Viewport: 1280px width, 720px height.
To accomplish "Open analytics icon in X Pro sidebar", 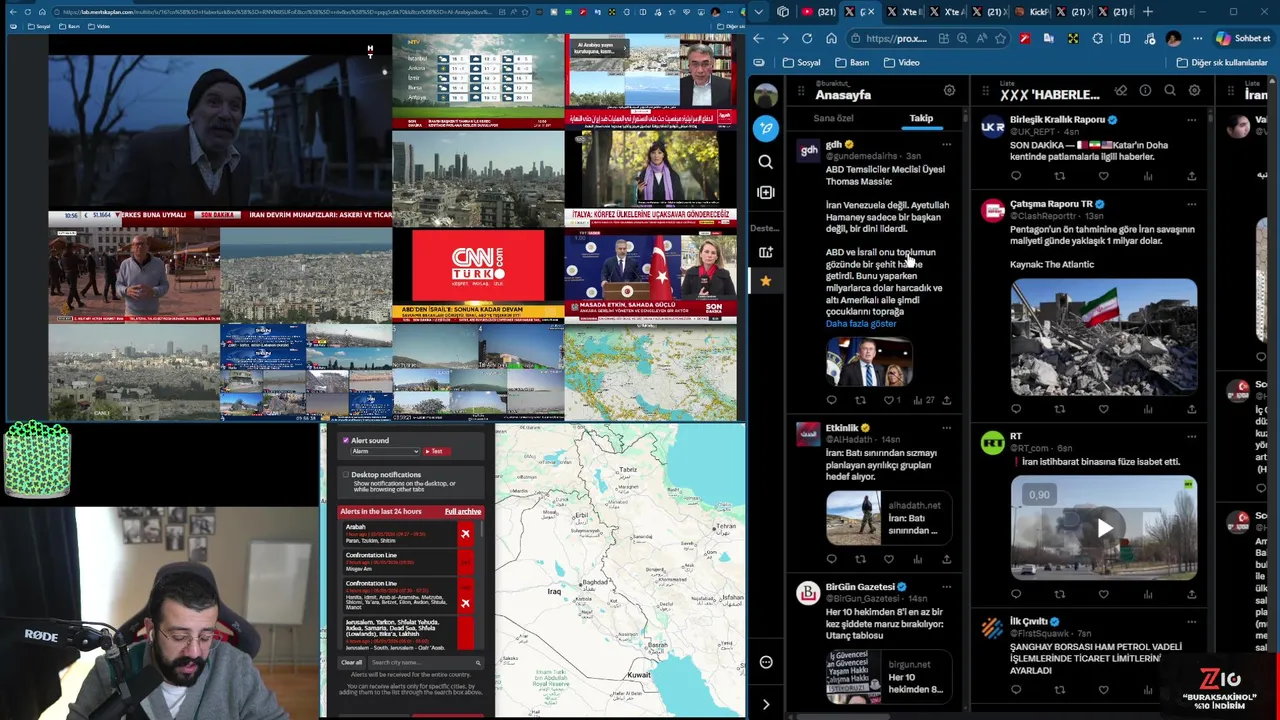I will point(766,252).
